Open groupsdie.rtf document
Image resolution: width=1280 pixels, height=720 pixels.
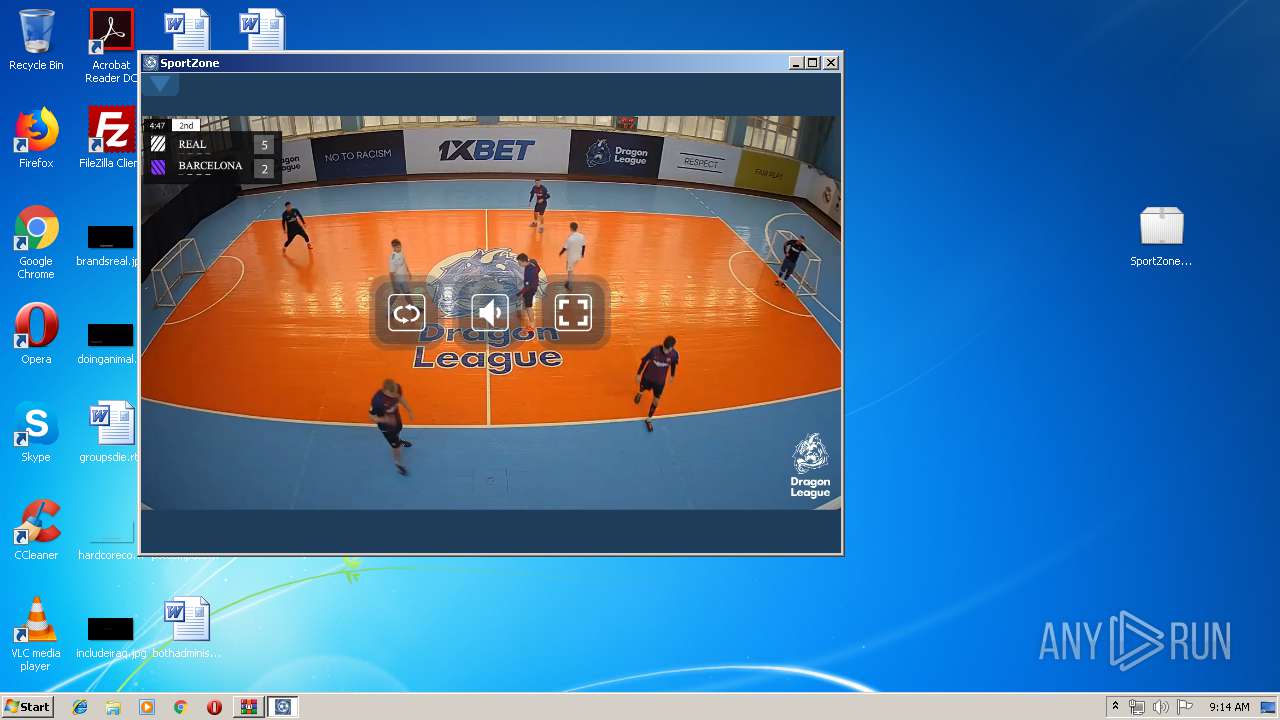111,432
